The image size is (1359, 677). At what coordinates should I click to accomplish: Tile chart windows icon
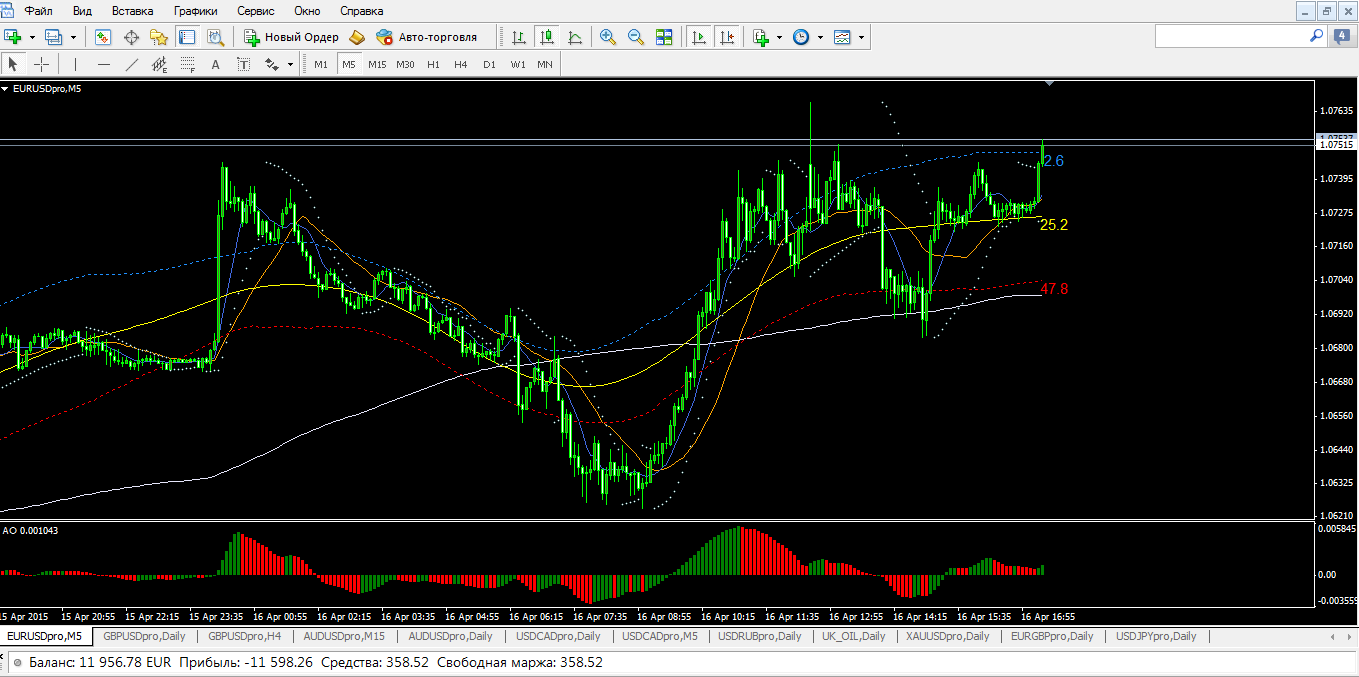pos(664,37)
